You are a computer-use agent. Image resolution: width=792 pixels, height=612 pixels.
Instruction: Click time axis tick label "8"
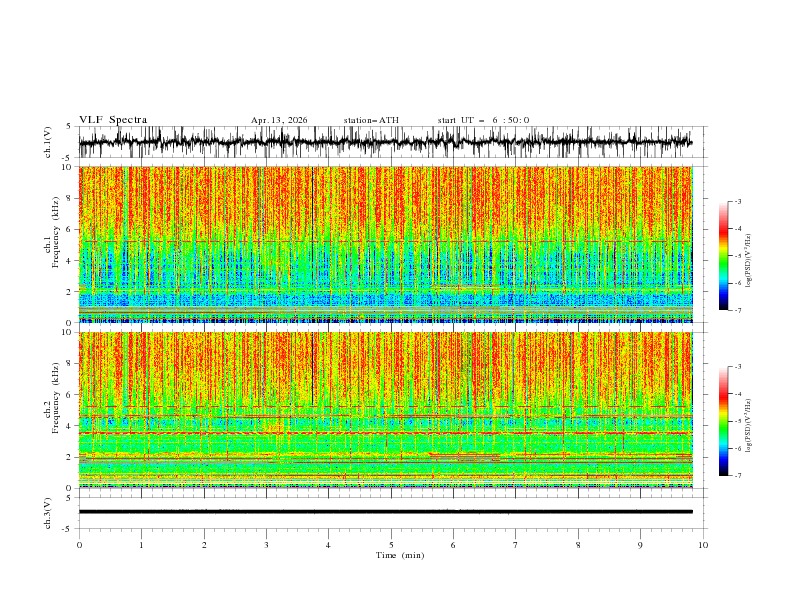click(x=578, y=545)
